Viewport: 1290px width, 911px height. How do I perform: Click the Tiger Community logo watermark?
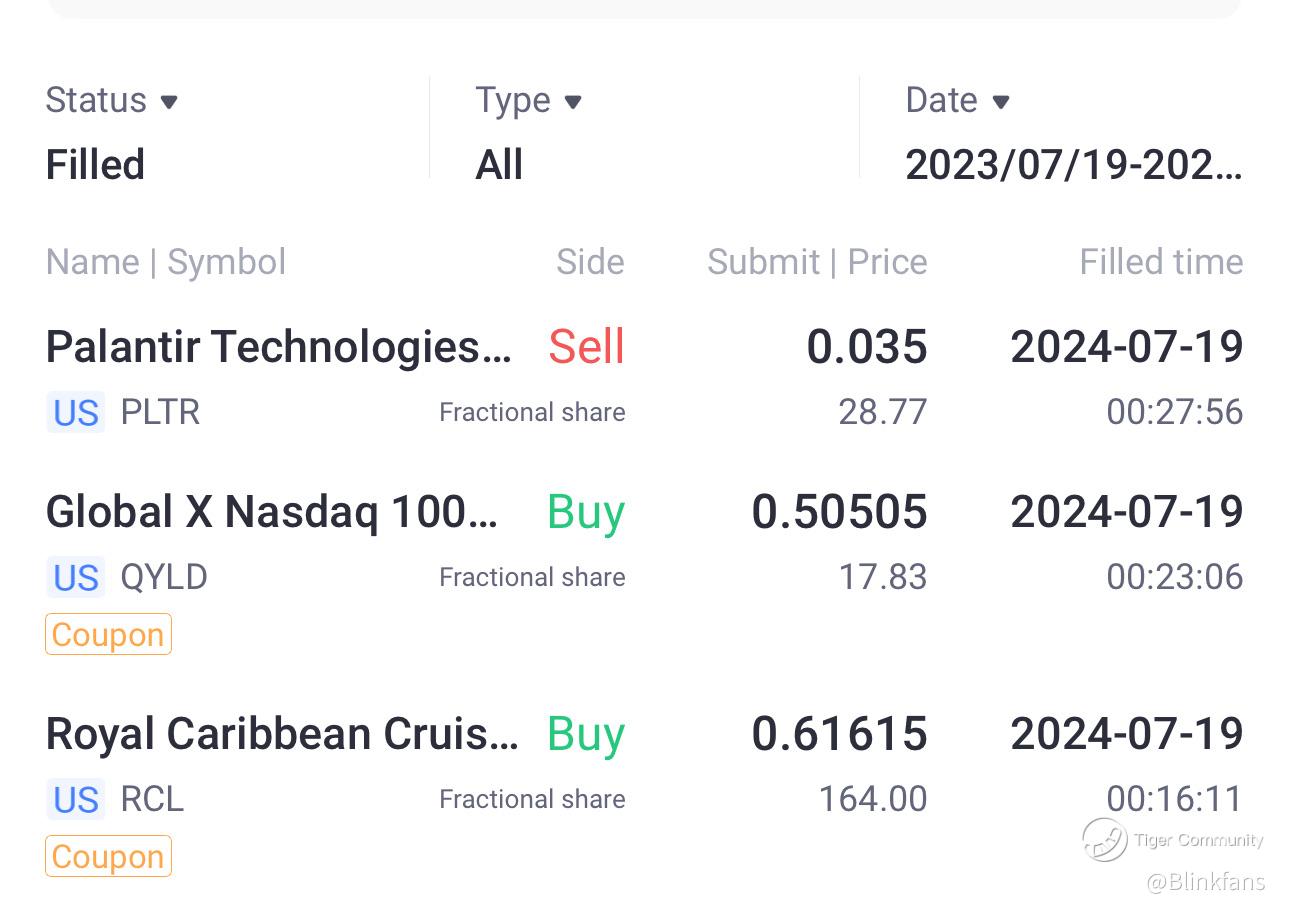[x=1105, y=839]
